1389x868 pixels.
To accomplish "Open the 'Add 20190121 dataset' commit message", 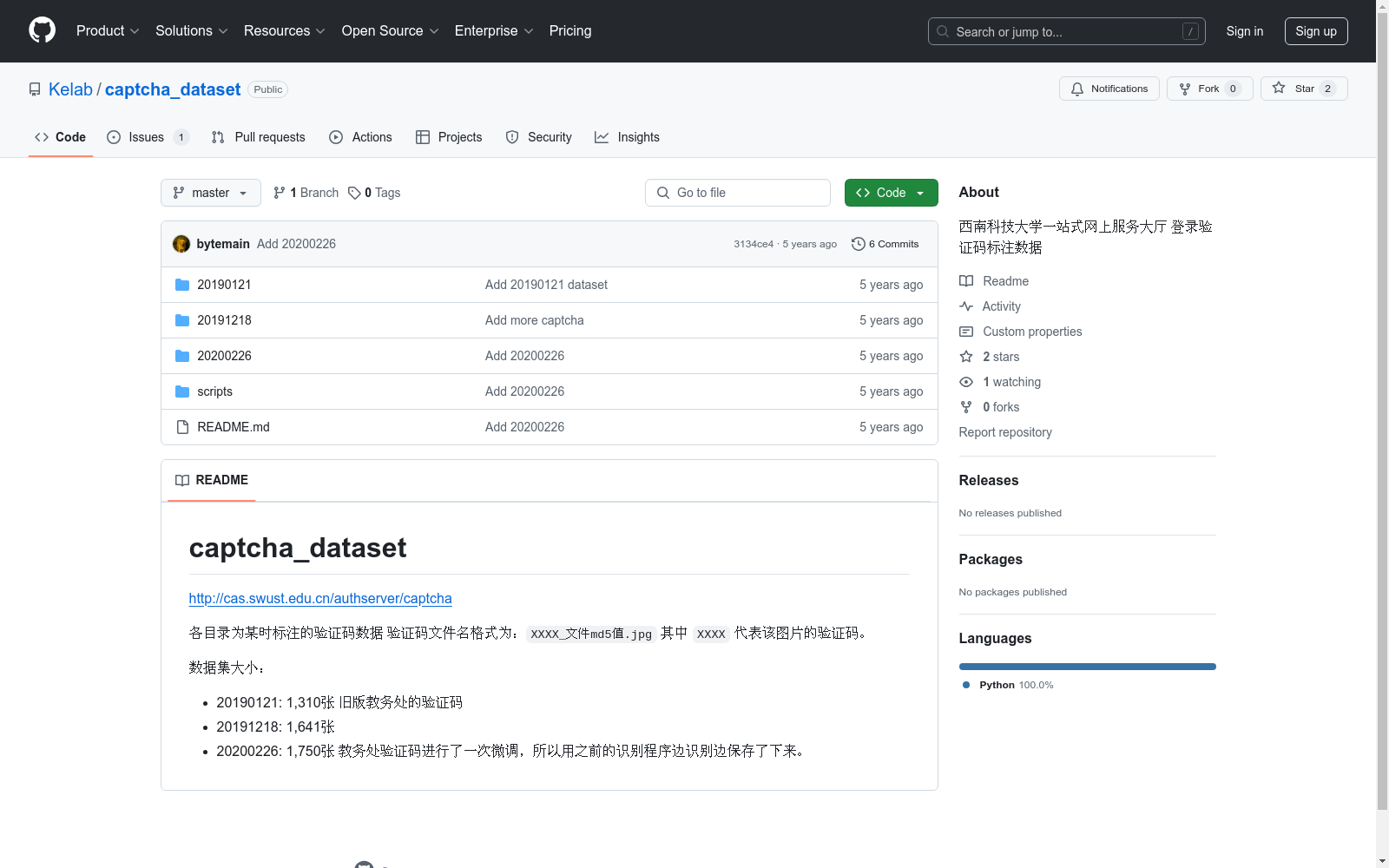I will (x=546, y=285).
